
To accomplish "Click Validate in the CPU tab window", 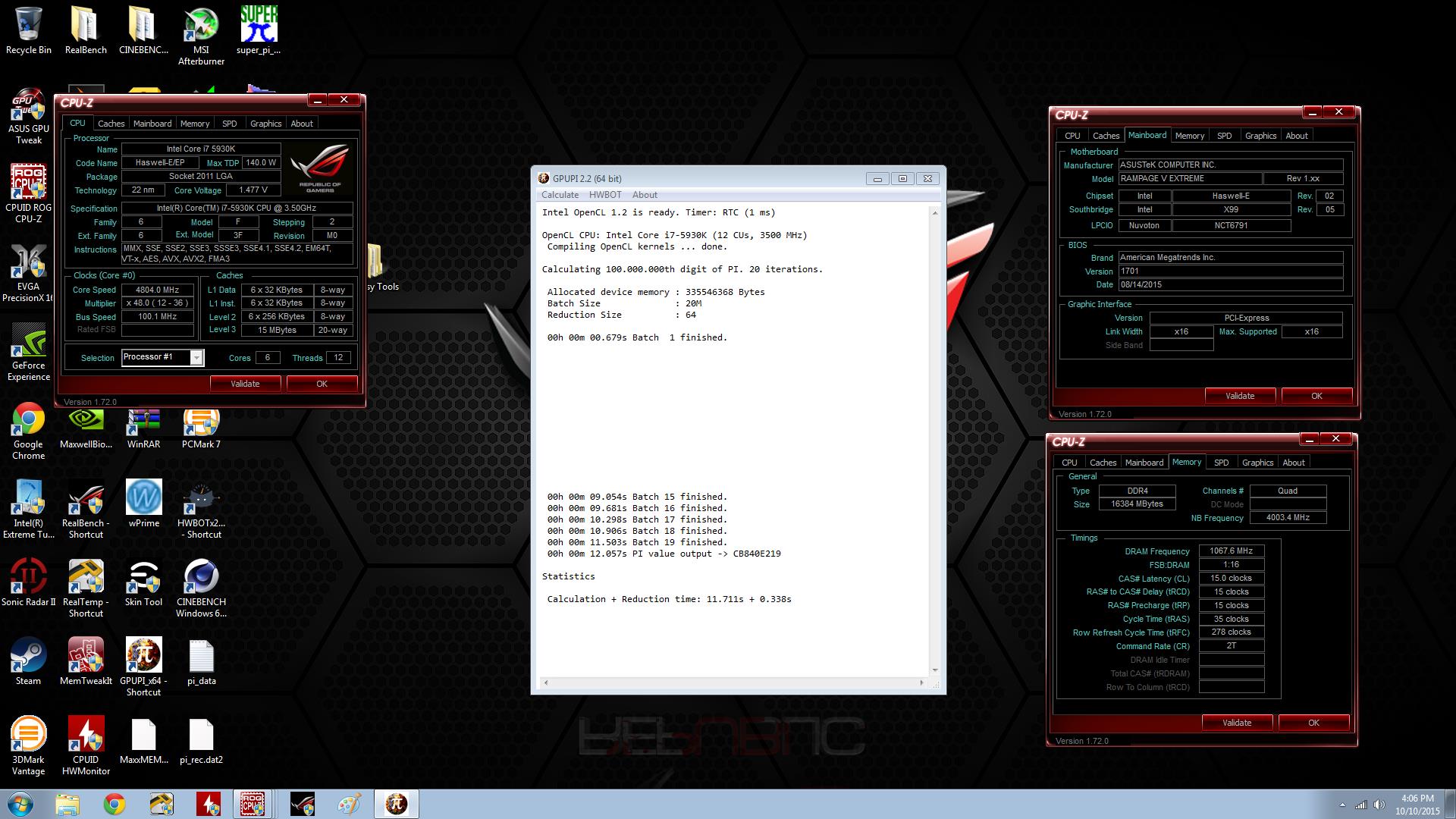I will [x=245, y=384].
